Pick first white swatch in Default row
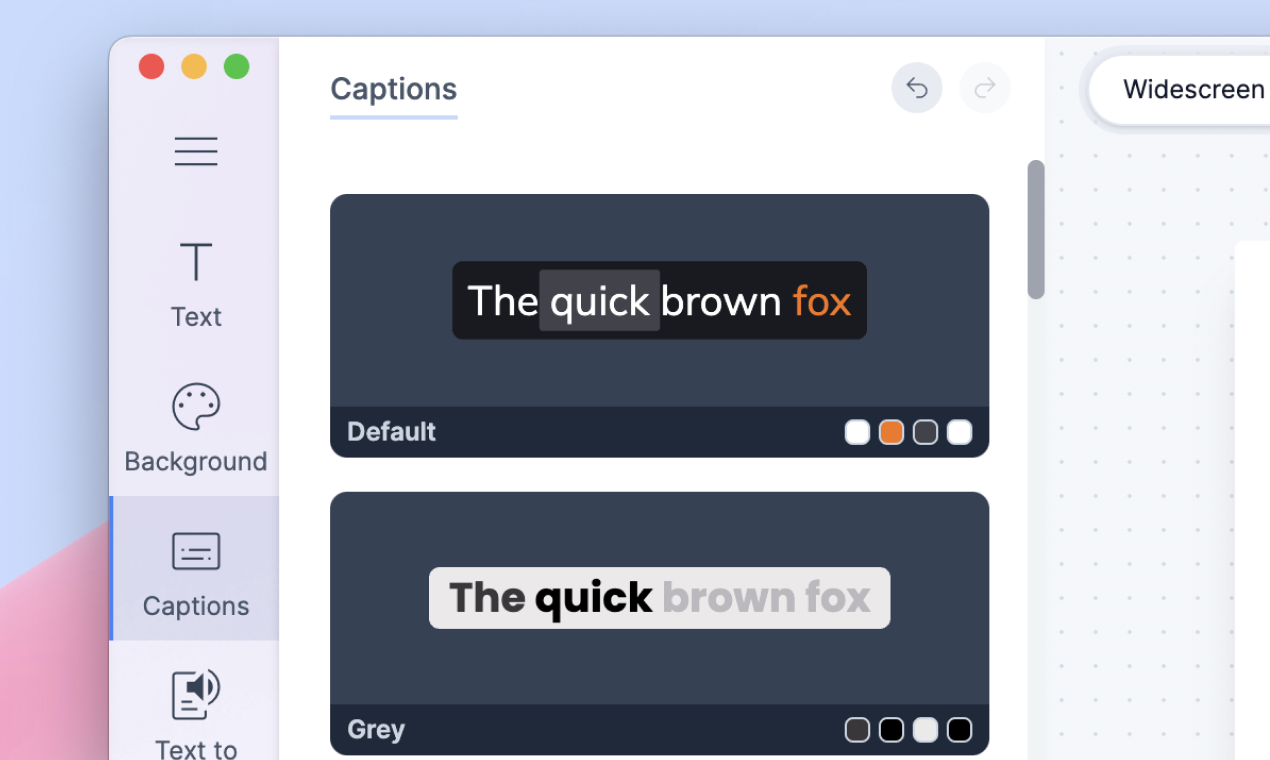 pos(857,432)
